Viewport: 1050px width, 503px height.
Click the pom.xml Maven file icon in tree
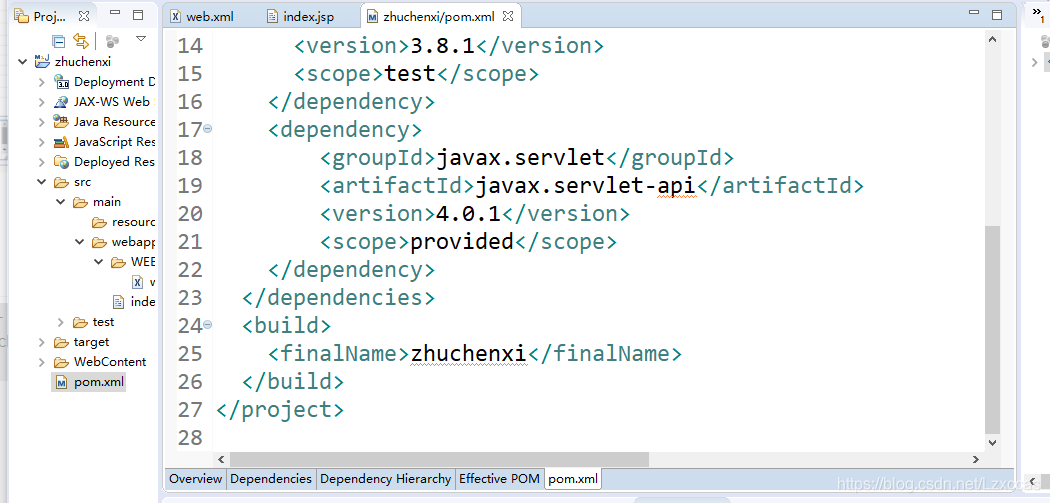(62, 382)
